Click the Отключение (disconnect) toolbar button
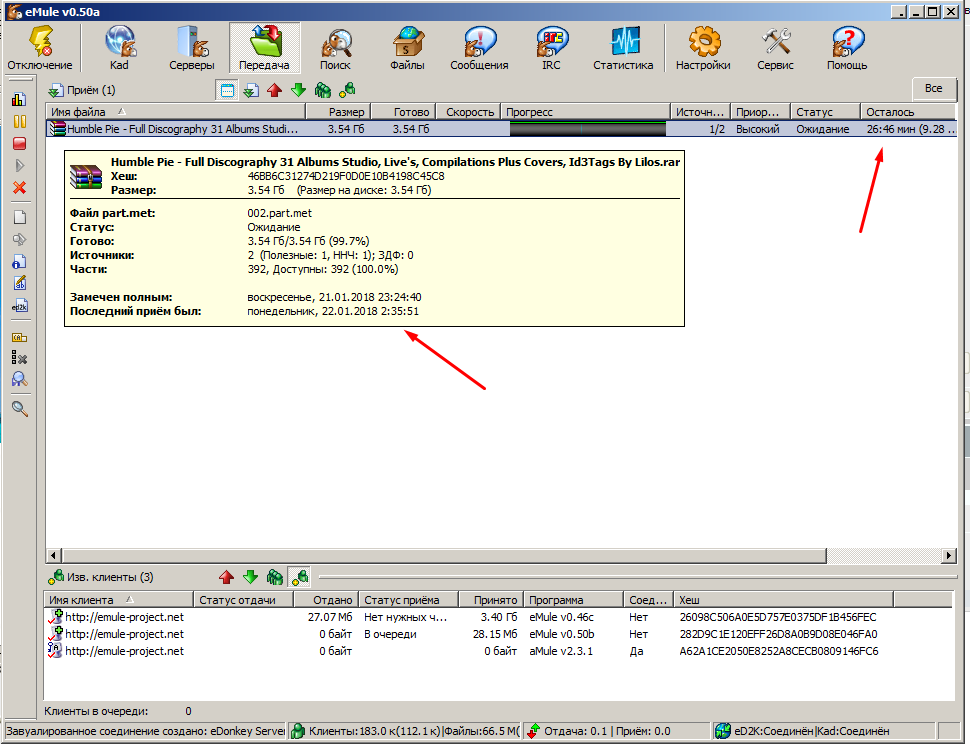This screenshot has width=970, height=744. click(x=40, y=48)
